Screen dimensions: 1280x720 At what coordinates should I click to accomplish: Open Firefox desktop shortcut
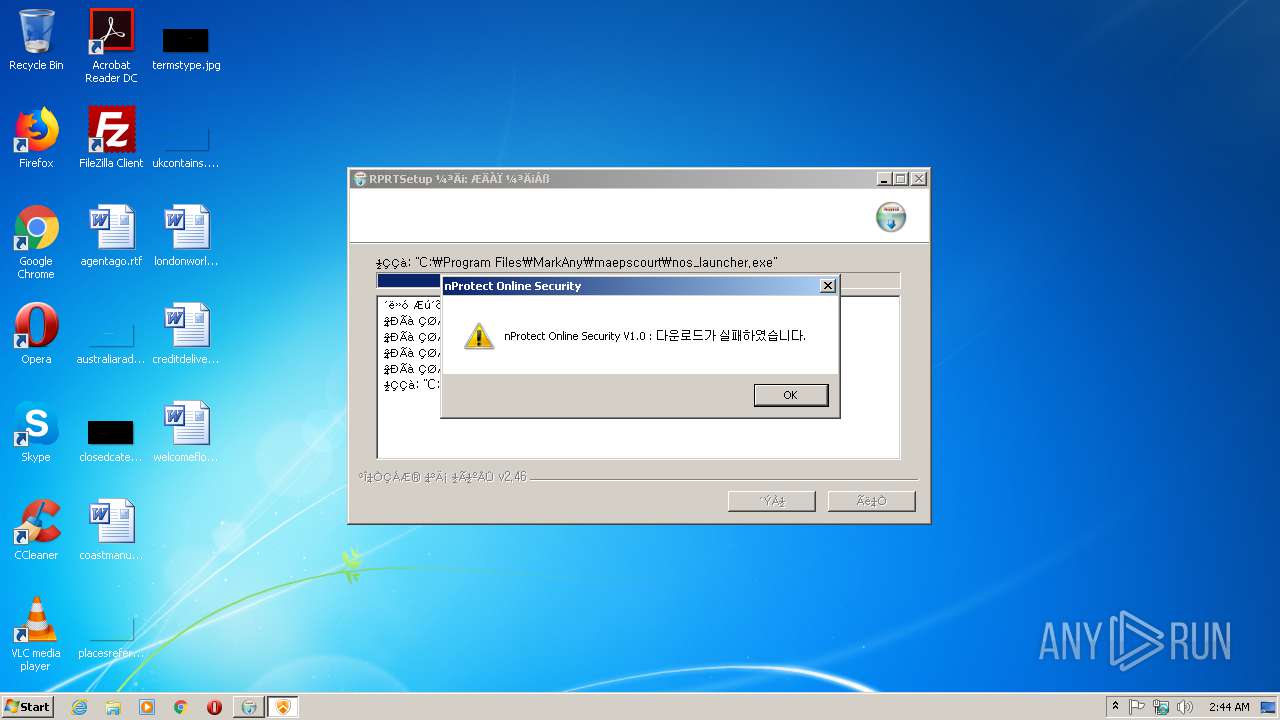click(36, 138)
